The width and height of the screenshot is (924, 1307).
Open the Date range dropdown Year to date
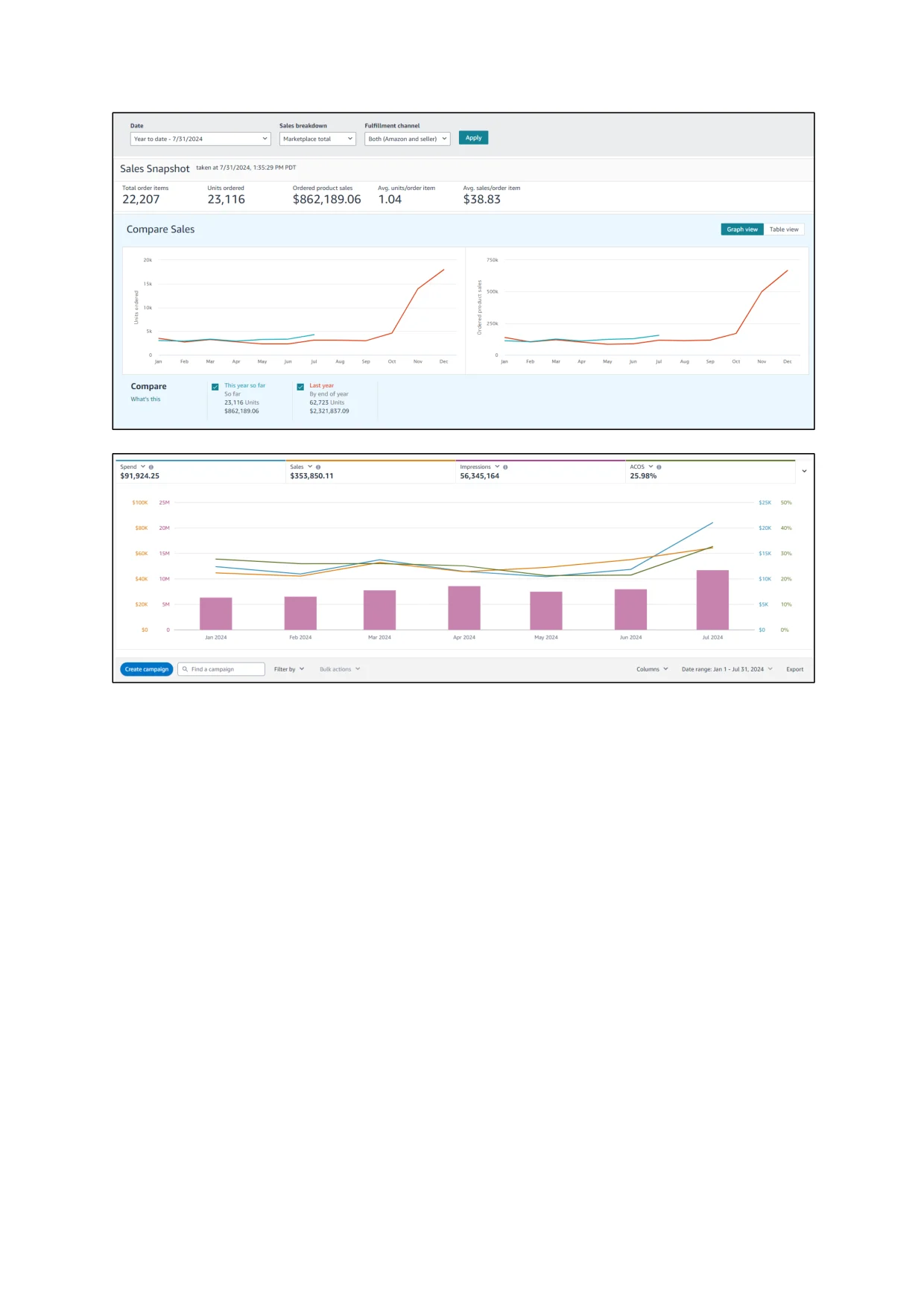click(200, 139)
